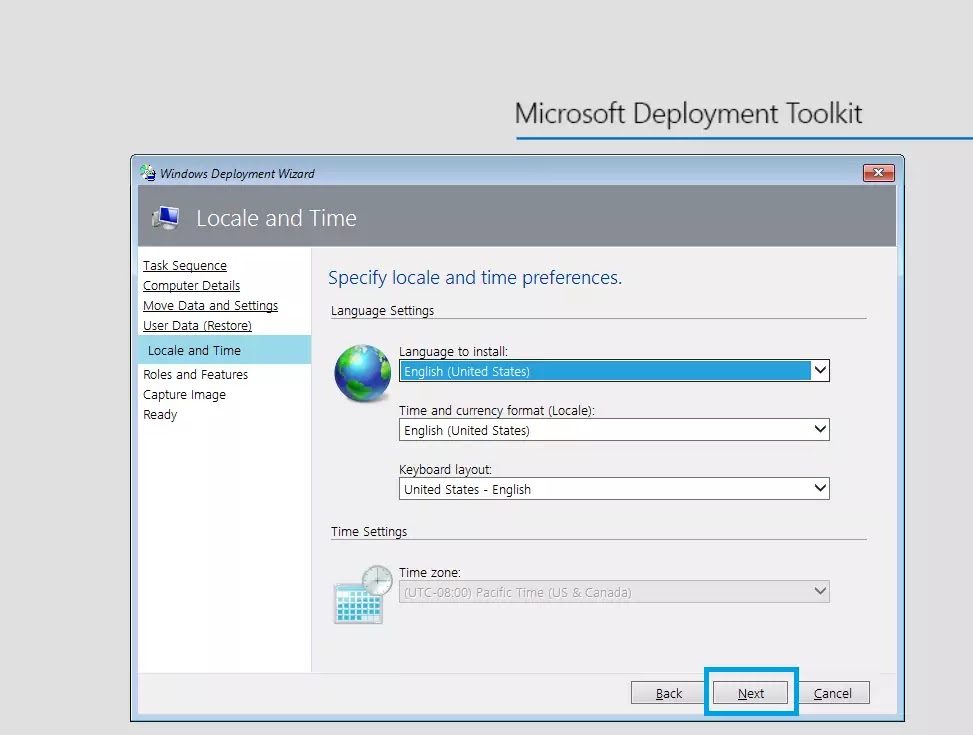Click the Back button
The image size is (973, 735).
click(668, 693)
